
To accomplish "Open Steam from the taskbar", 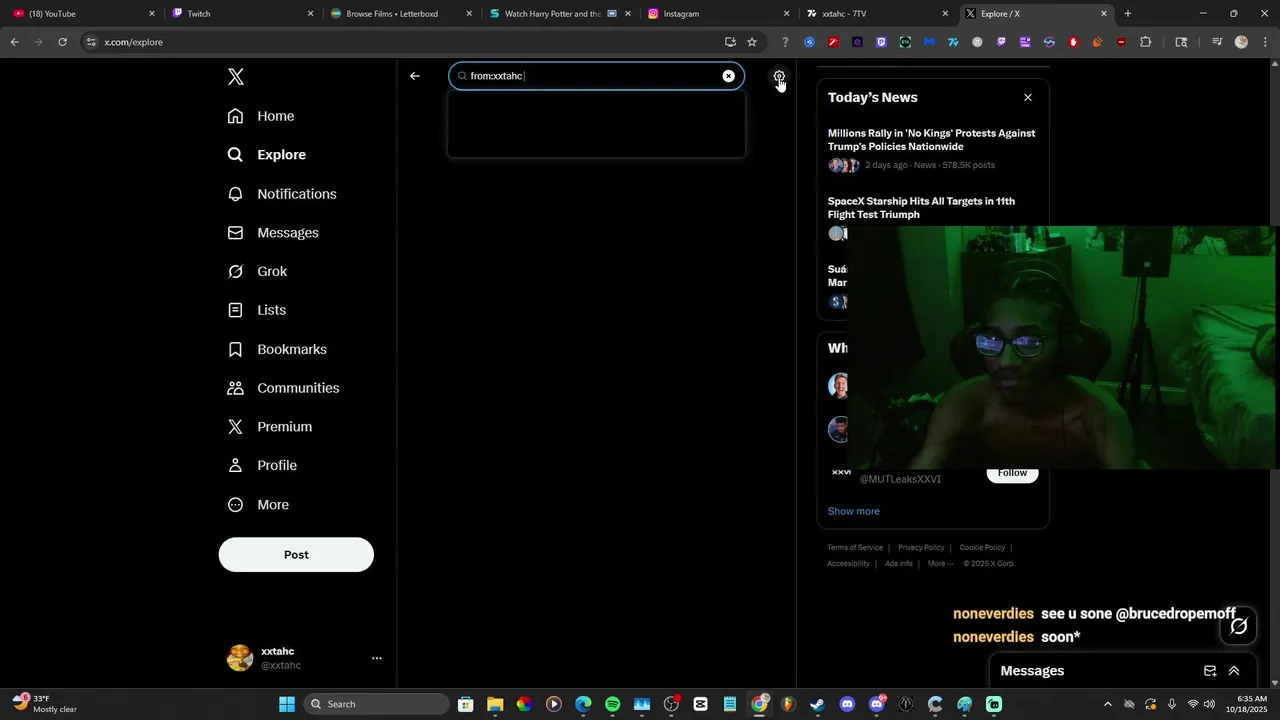I will click(x=818, y=704).
